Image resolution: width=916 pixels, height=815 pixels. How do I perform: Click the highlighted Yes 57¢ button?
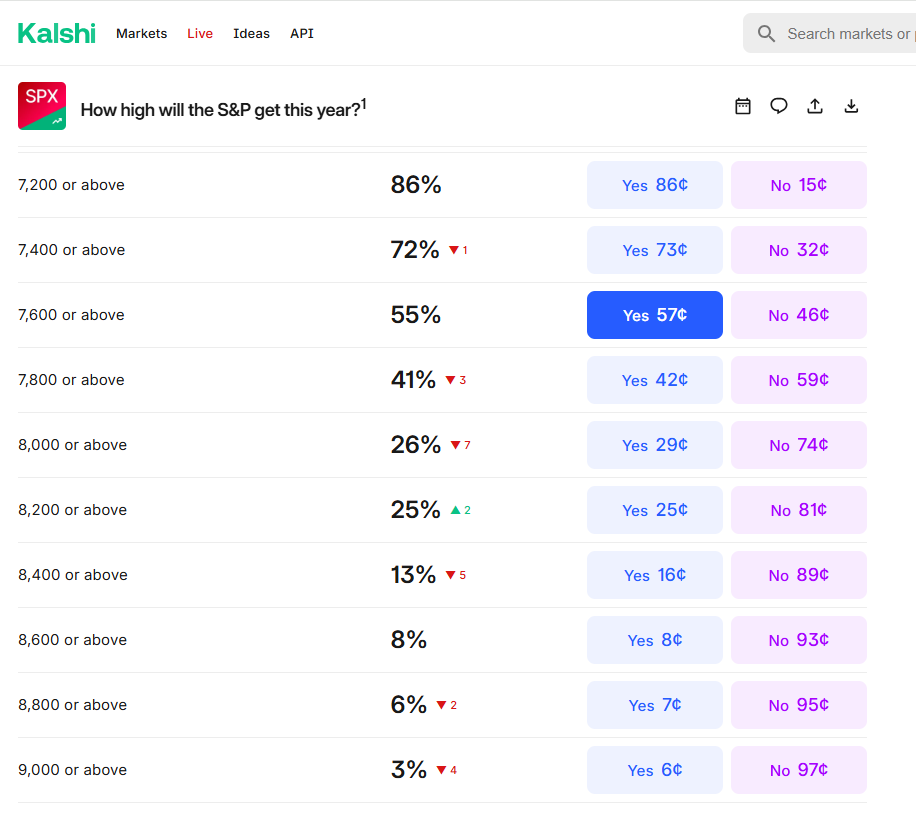click(x=655, y=315)
